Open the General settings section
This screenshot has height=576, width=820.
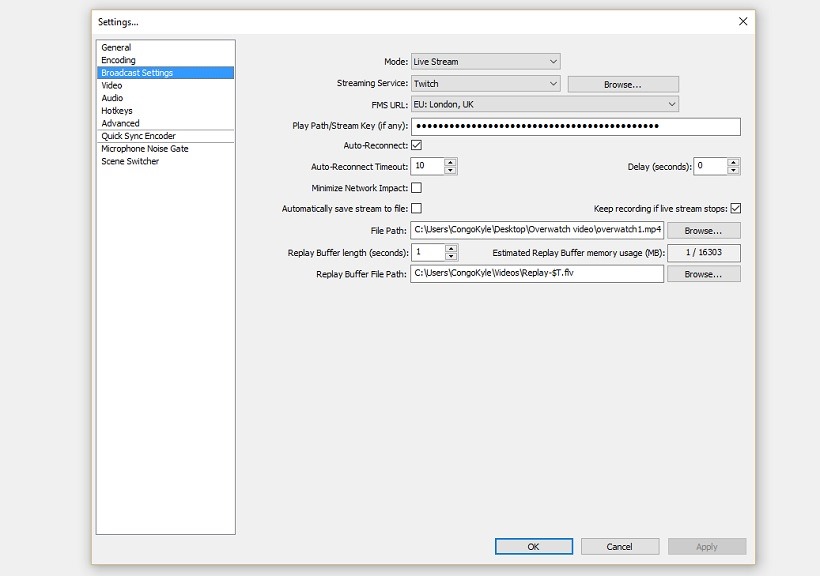pyautogui.click(x=165, y=48)
